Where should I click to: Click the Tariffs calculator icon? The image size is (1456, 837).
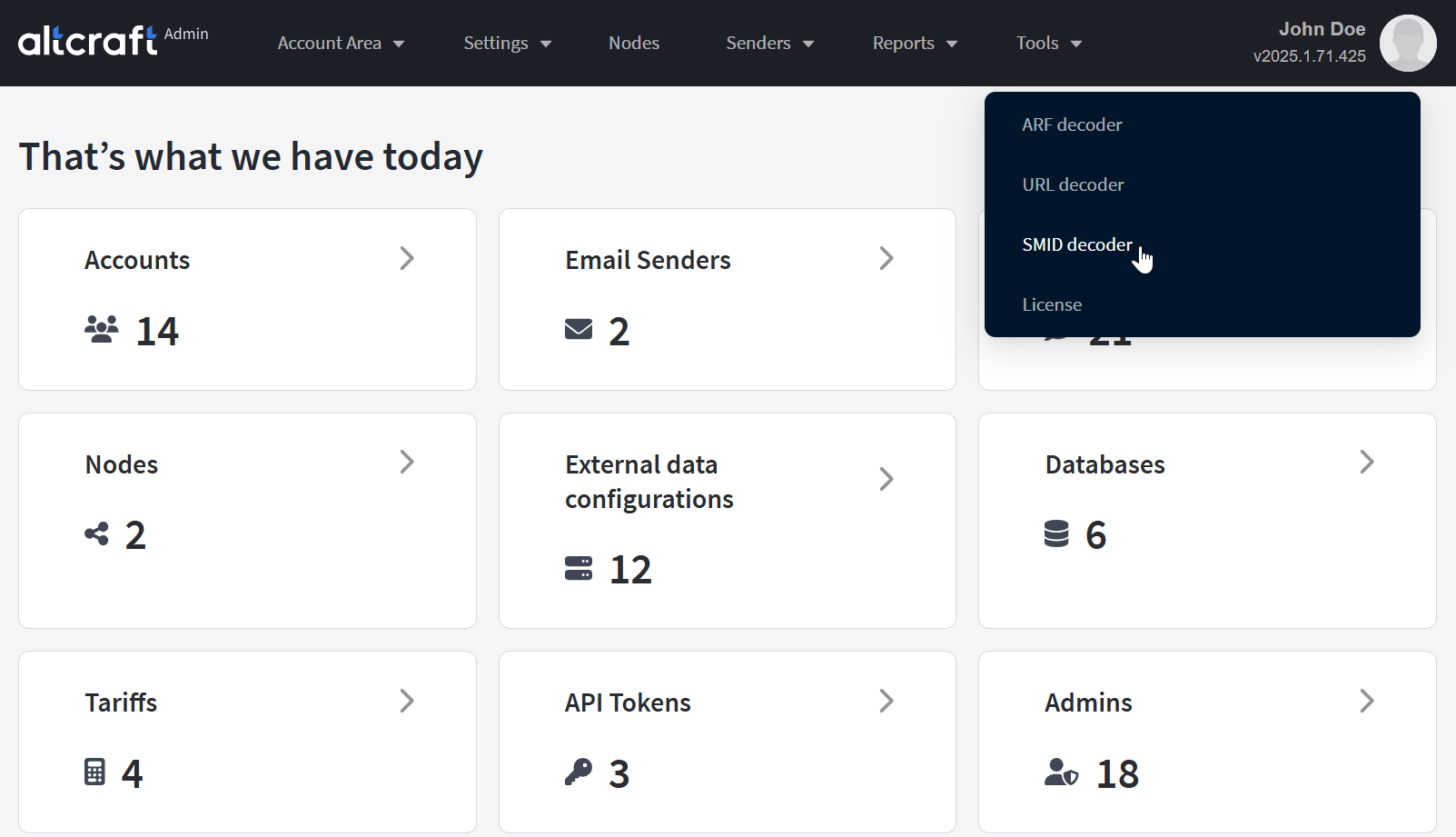[94, 772]
